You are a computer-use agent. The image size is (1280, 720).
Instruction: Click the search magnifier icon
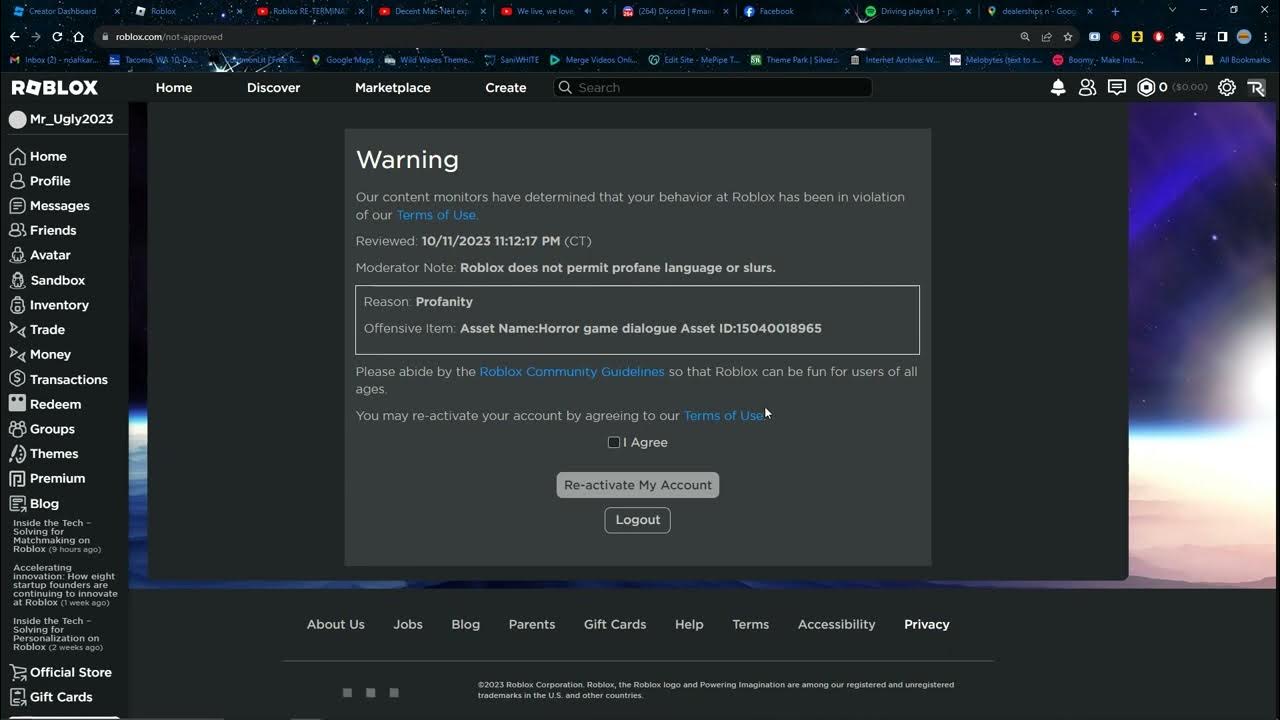click(565, 88)
